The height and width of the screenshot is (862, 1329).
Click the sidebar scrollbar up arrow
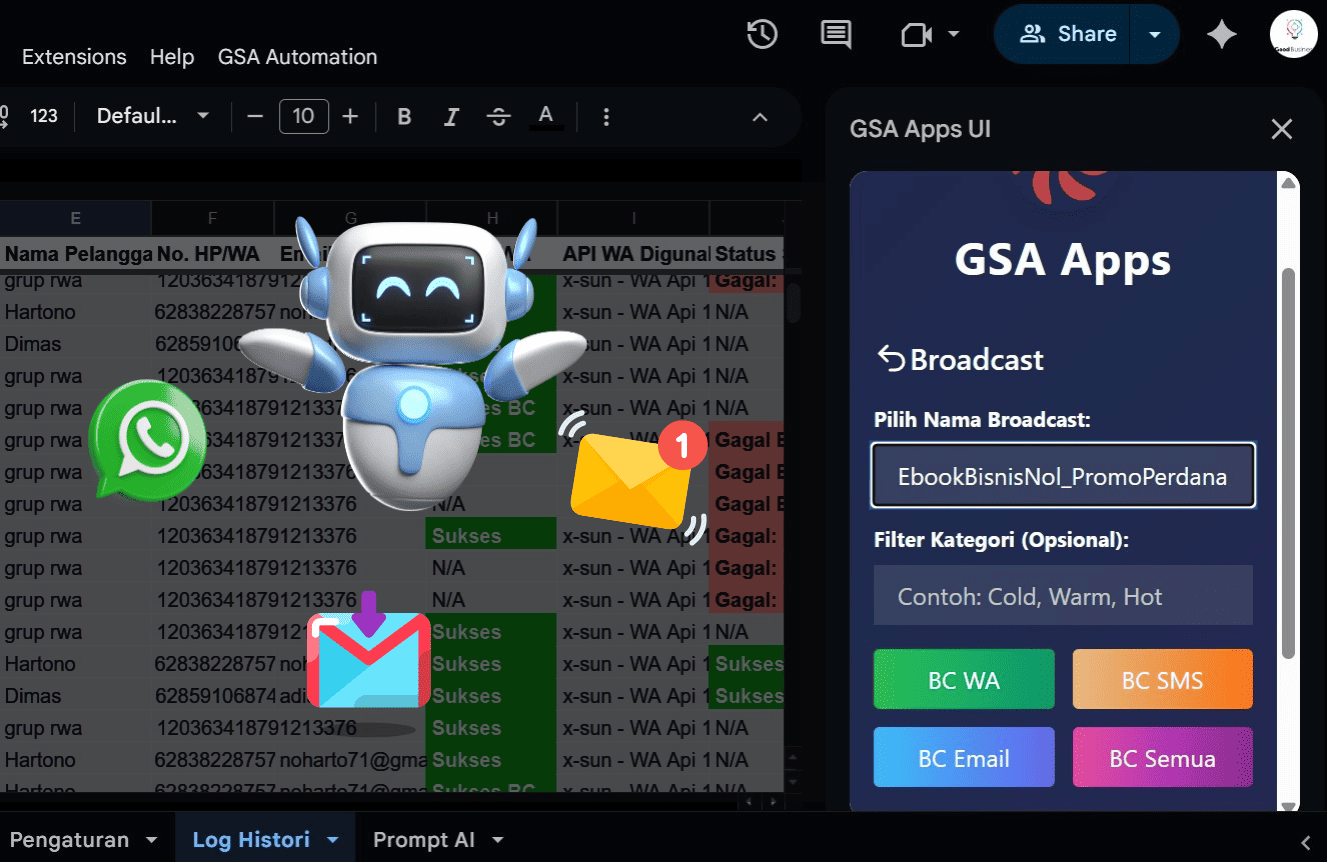1289,182
